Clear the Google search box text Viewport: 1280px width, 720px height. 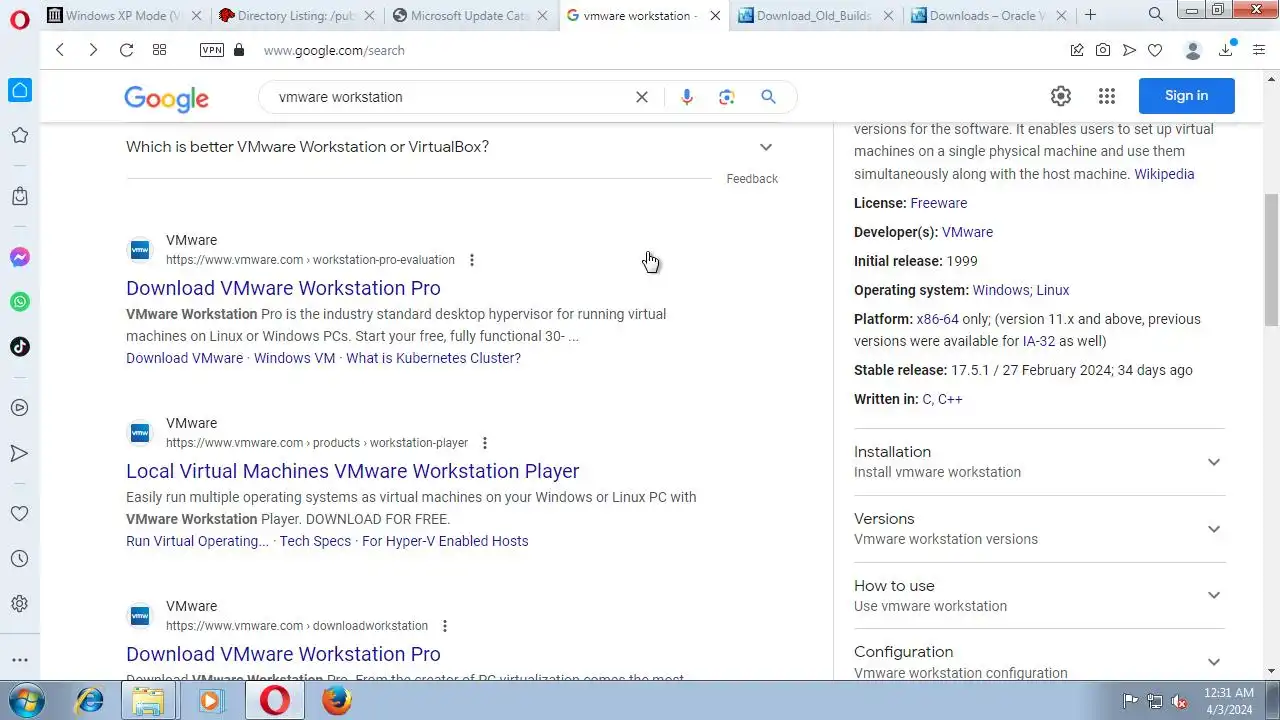coord(642,97)
